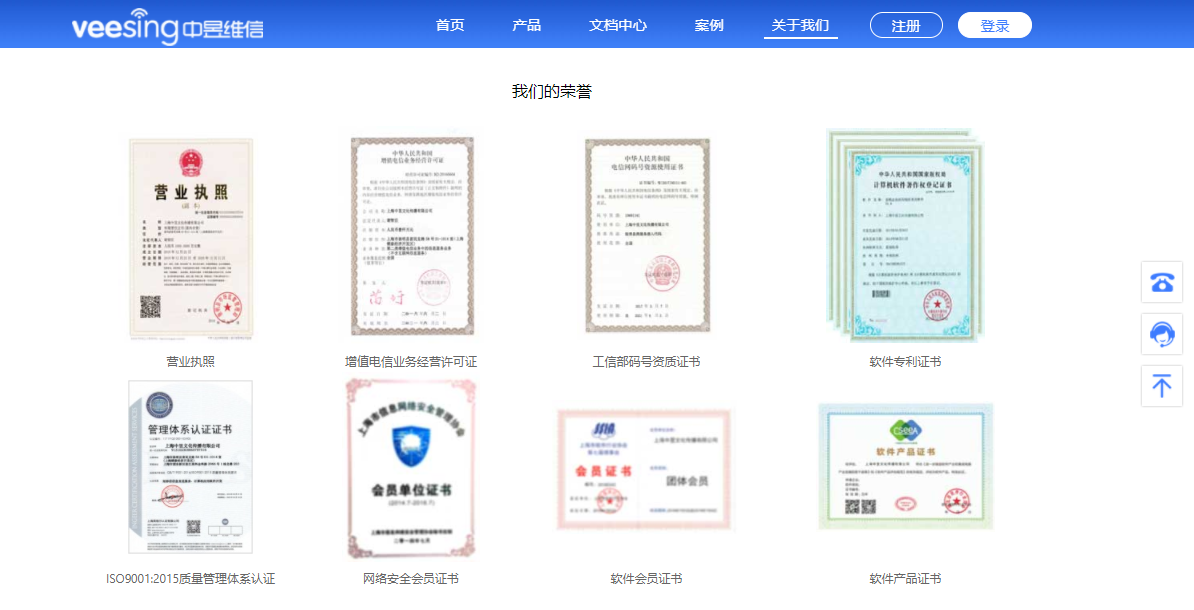
Task: Open the 文档中心 menu item
Action: pyautogui.click(x=618, y=25)
